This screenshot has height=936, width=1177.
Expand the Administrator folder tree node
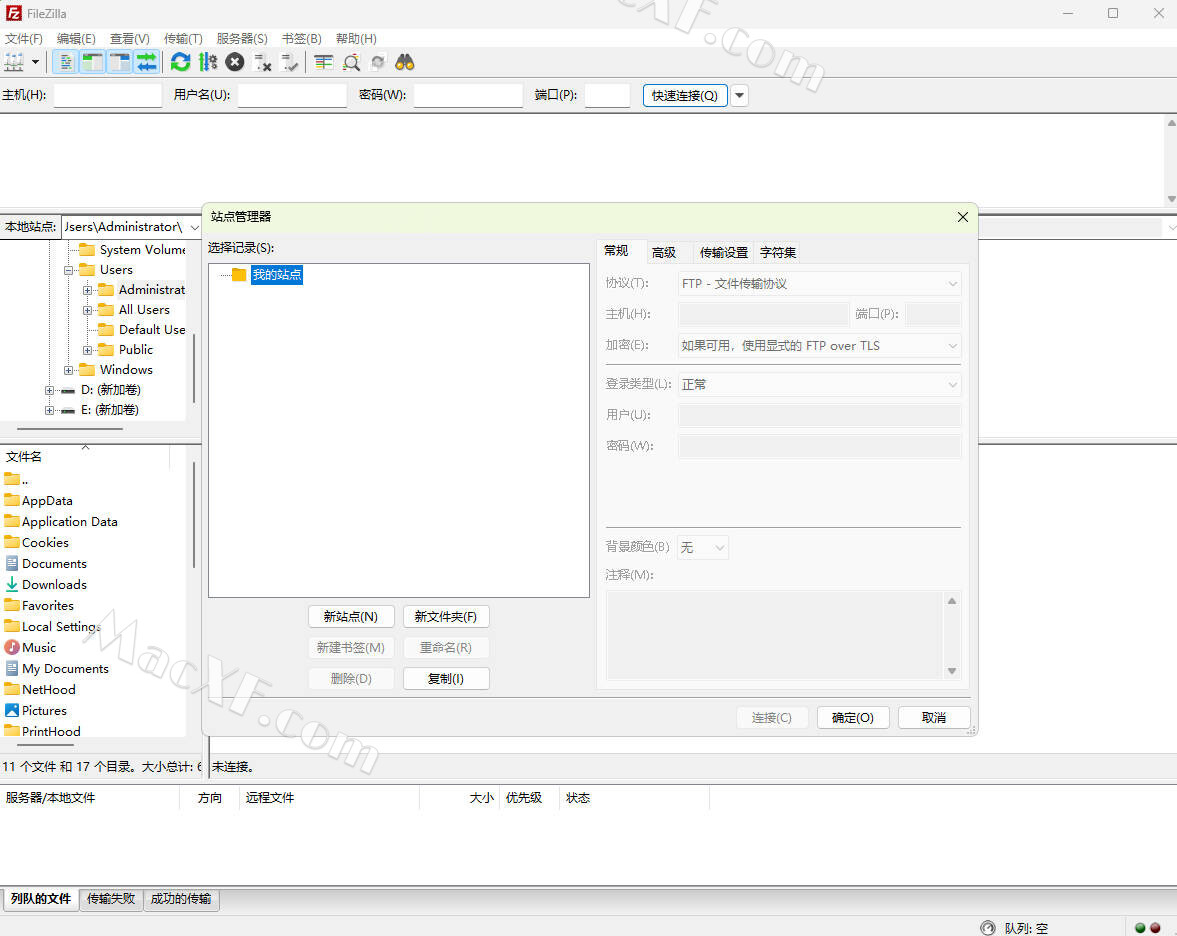pyautogui.click(x=87, y=290)
